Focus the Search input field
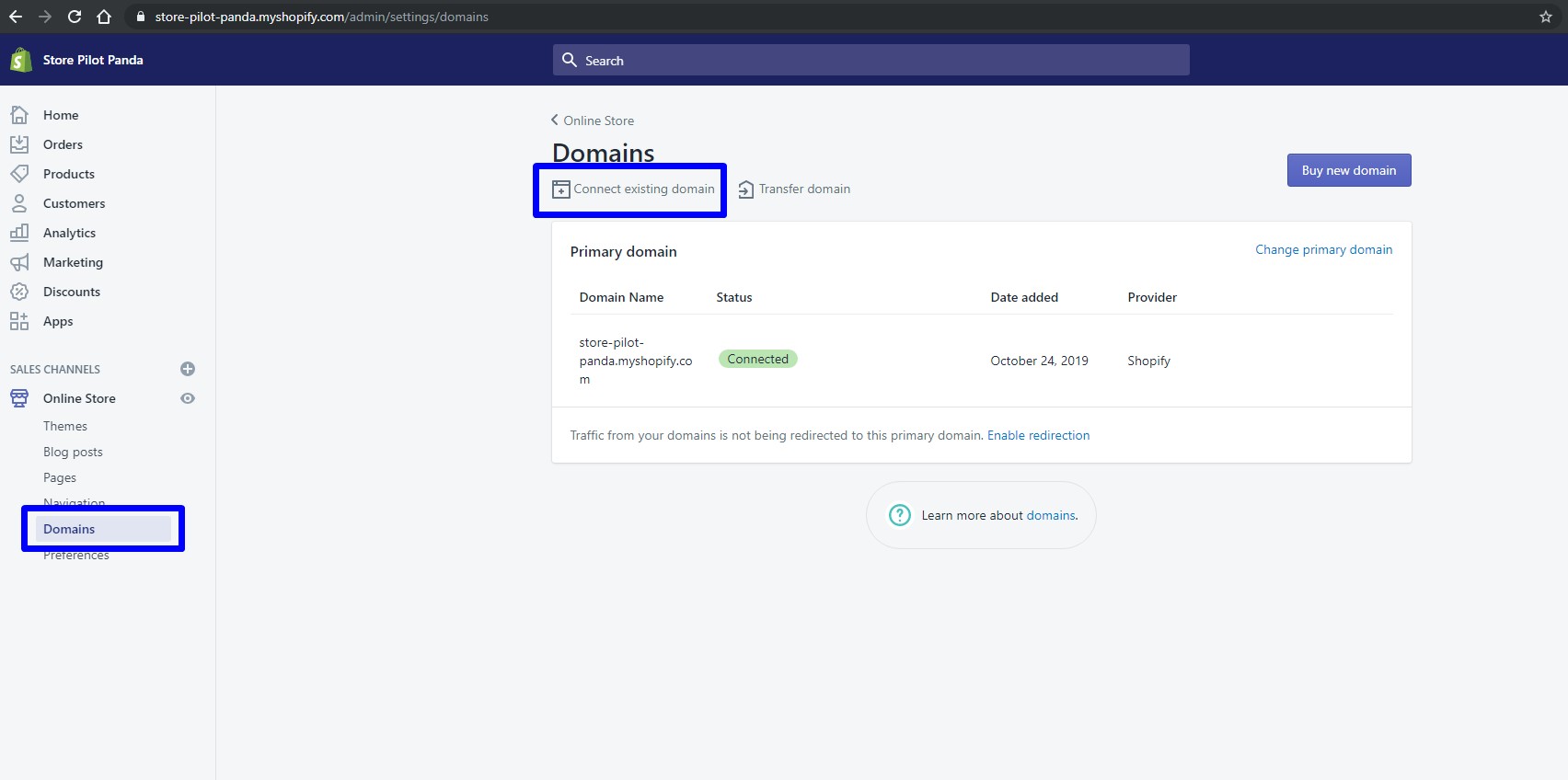This screenshot has height=780, width=1568. click(870, 61)
